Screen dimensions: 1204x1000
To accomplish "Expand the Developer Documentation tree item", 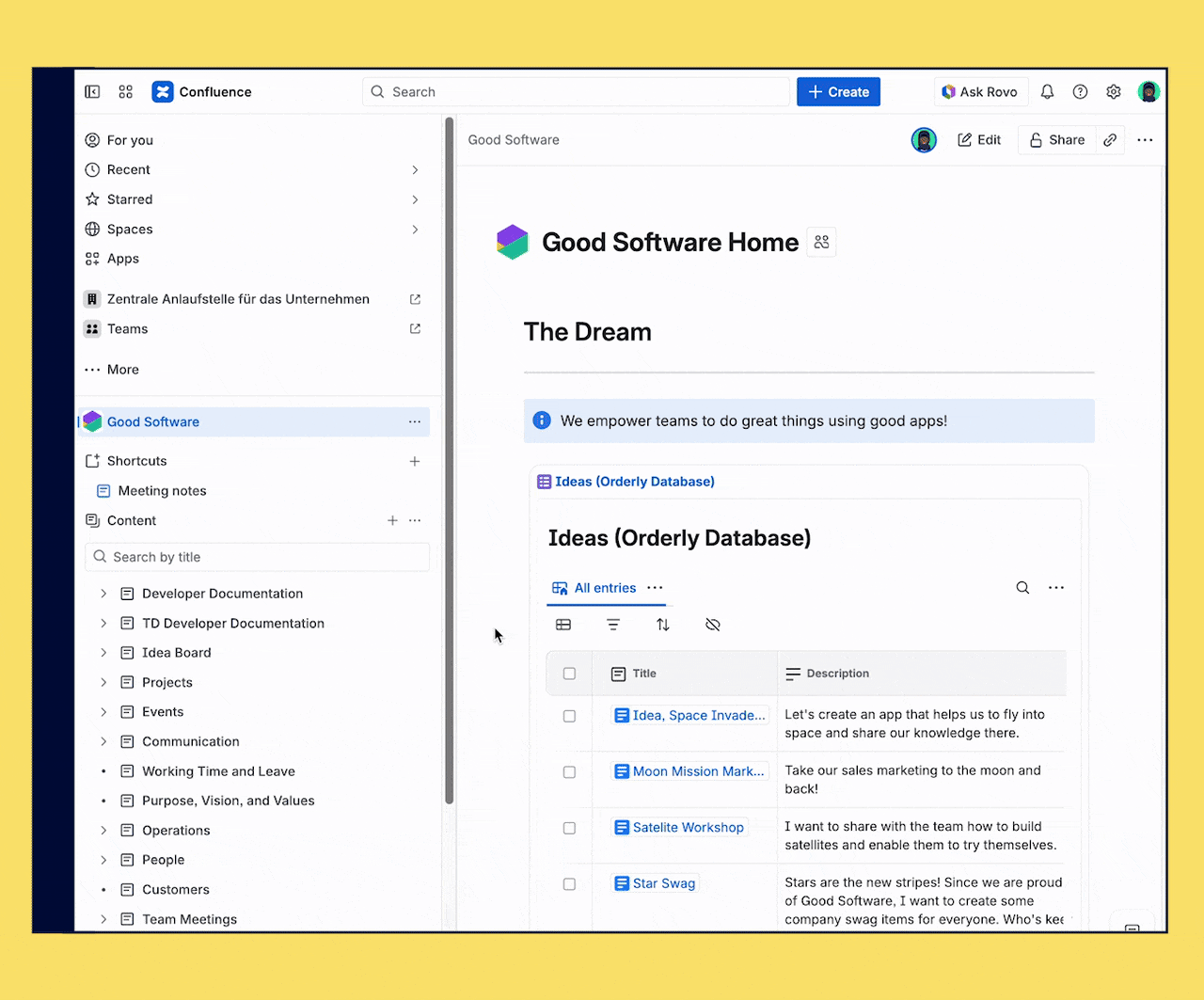I will (x=103, y=594).
